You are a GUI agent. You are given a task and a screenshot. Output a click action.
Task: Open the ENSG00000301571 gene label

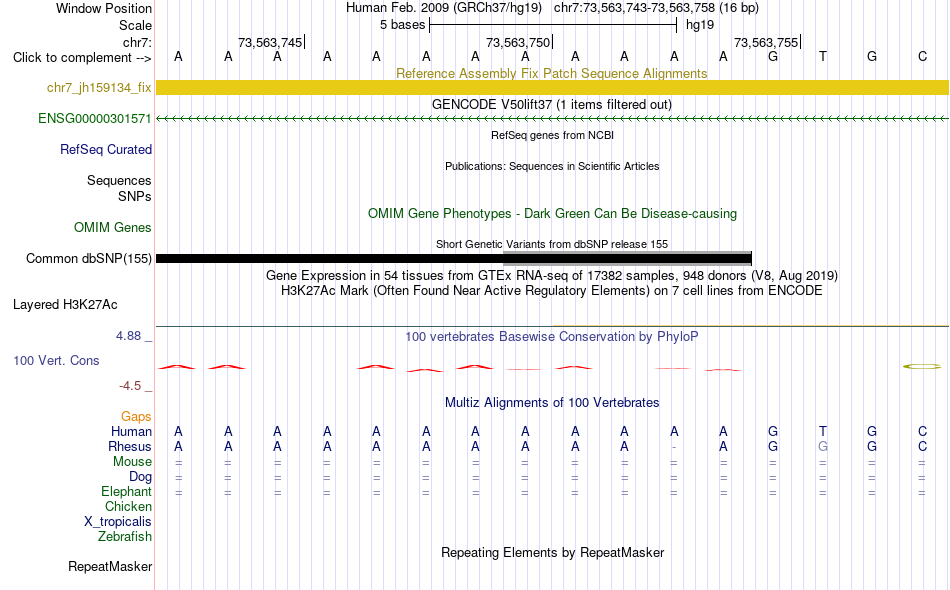tap(95, 119)
